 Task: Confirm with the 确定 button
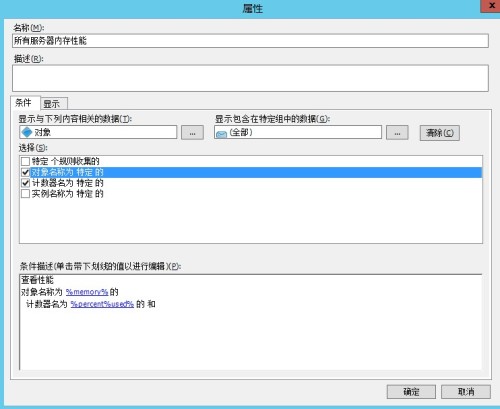click(x=411, y=392)
